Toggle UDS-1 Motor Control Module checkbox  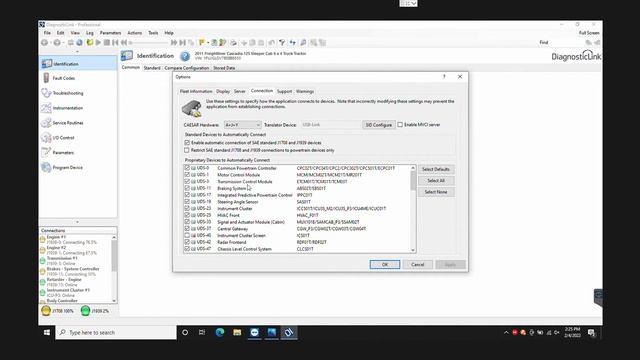tap(187, 175)
